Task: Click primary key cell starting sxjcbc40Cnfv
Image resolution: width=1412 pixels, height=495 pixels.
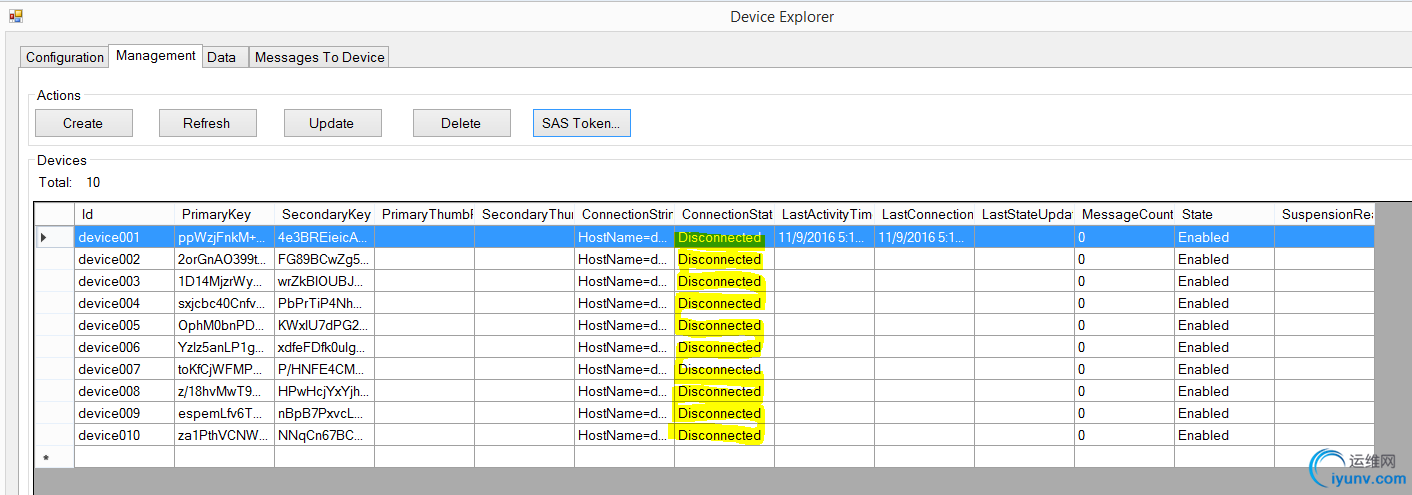Action: (224, 303)
